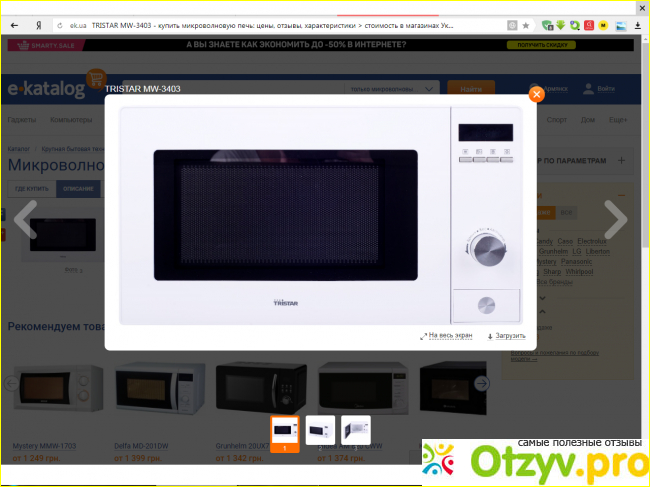Close the image lightbox with orange X

coord(536,94)
